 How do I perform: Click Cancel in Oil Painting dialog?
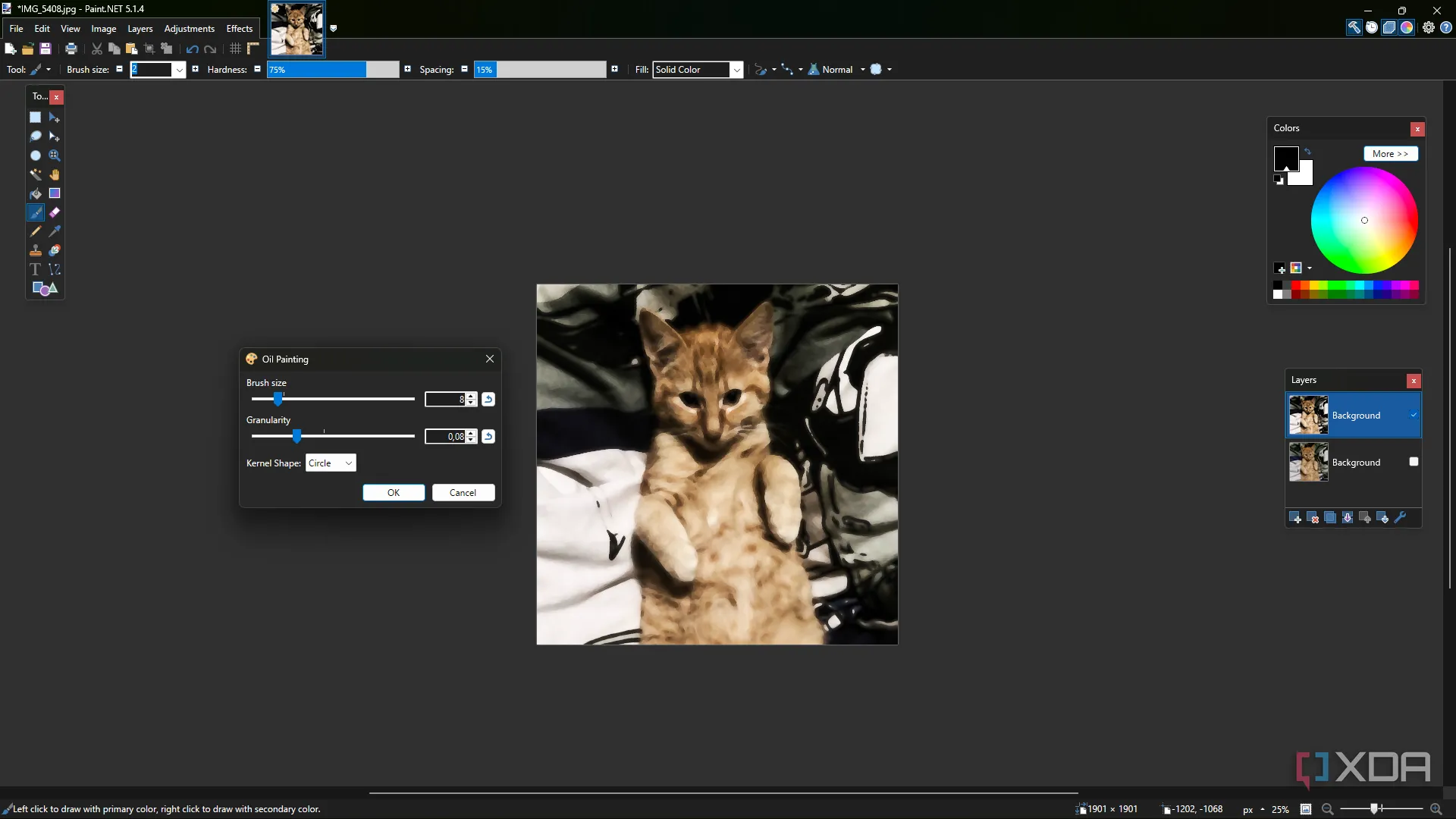[x=463, y=493]
